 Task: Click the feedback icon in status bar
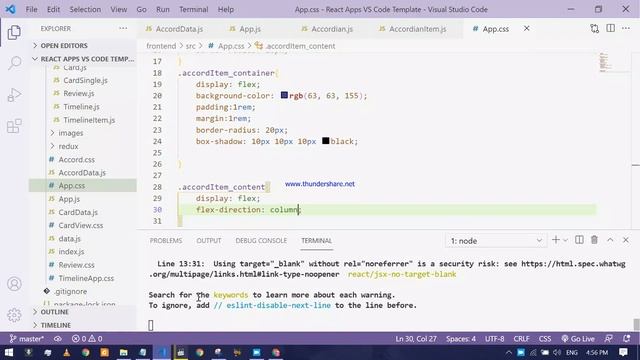pyautogui.click(x=609, y=339)
